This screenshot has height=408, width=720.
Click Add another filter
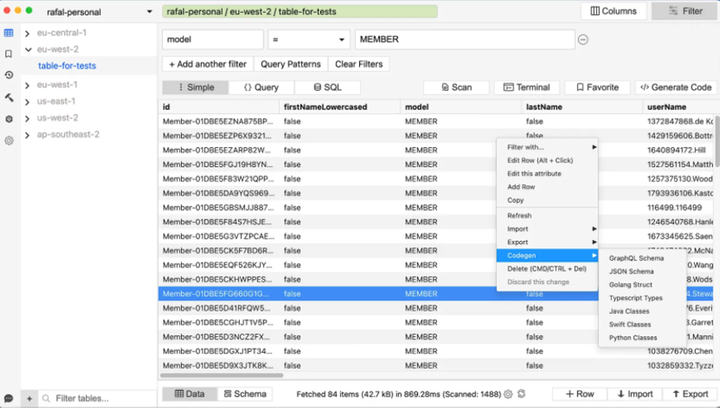208,64
